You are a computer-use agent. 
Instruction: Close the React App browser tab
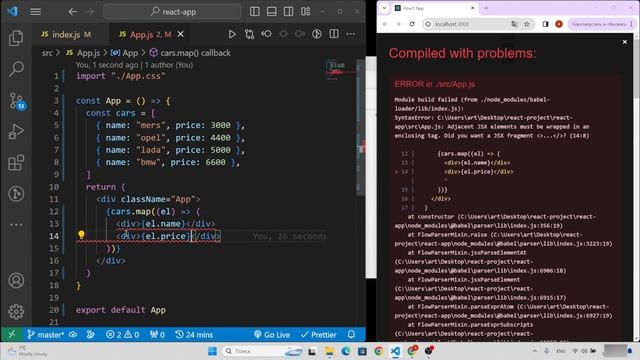(473, 8)
